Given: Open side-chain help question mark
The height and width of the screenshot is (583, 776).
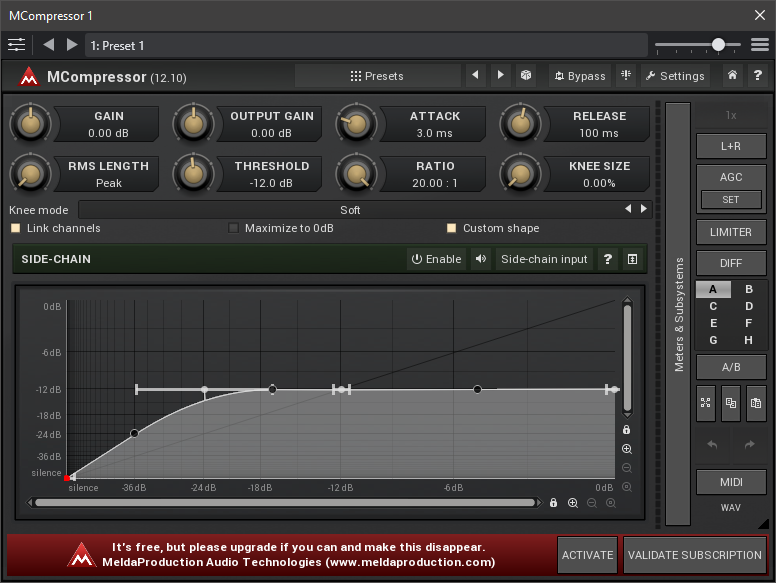Looking at the screenshot, I should tap(608, 259).
